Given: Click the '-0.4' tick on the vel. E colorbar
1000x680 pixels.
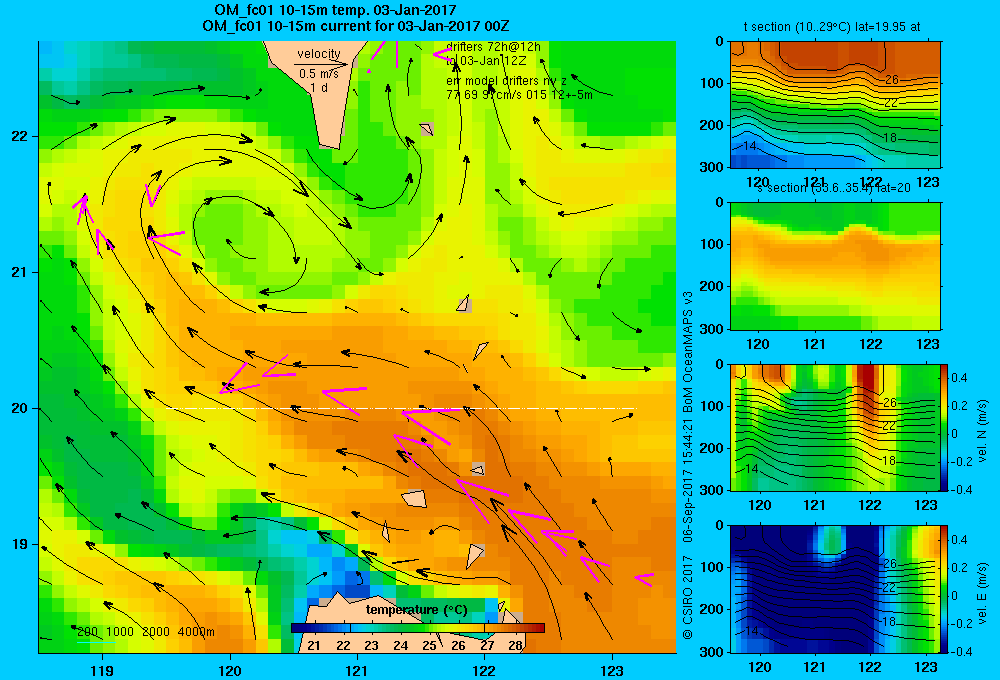Looking at the screenshot, I should tap(961, 651).
